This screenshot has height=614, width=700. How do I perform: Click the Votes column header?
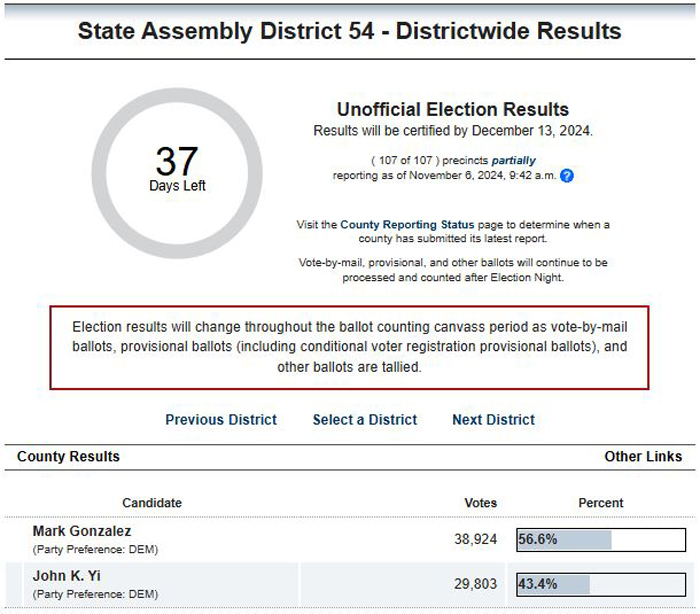480,503
